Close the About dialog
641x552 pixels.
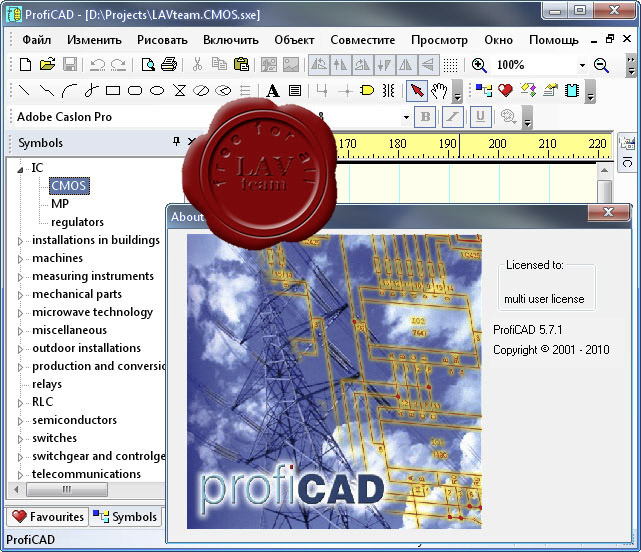[608, 212]
